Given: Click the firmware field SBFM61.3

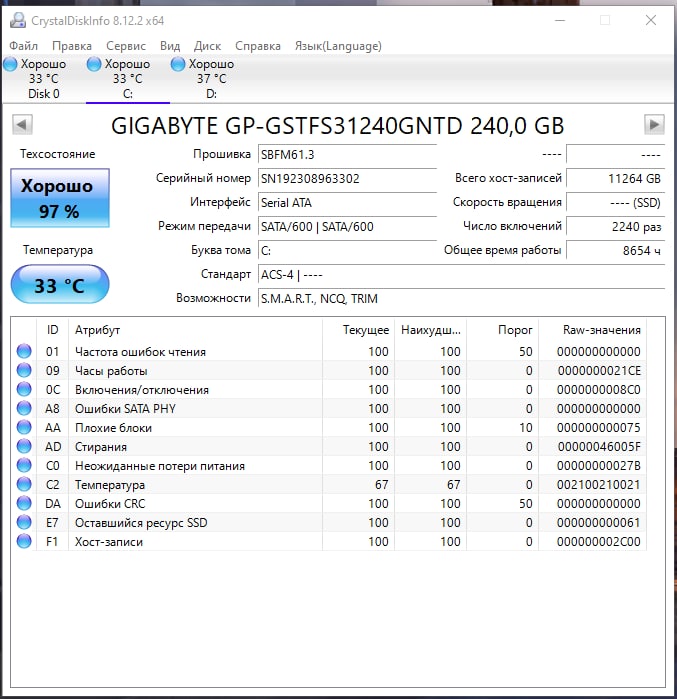Looking at the screenshot, I should (x=347, y=155).
